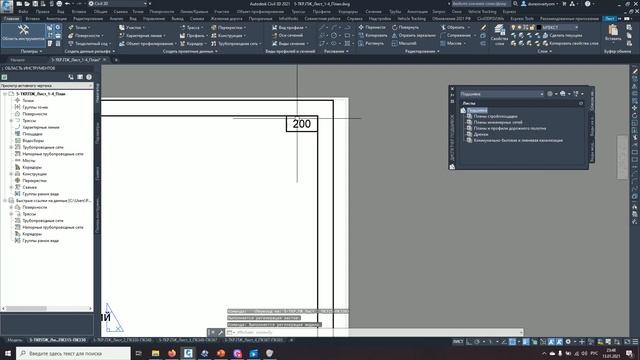Switch to the Аннотации ribbon tab
This screenshot has height=360, width=640.
tap(56, 19)
